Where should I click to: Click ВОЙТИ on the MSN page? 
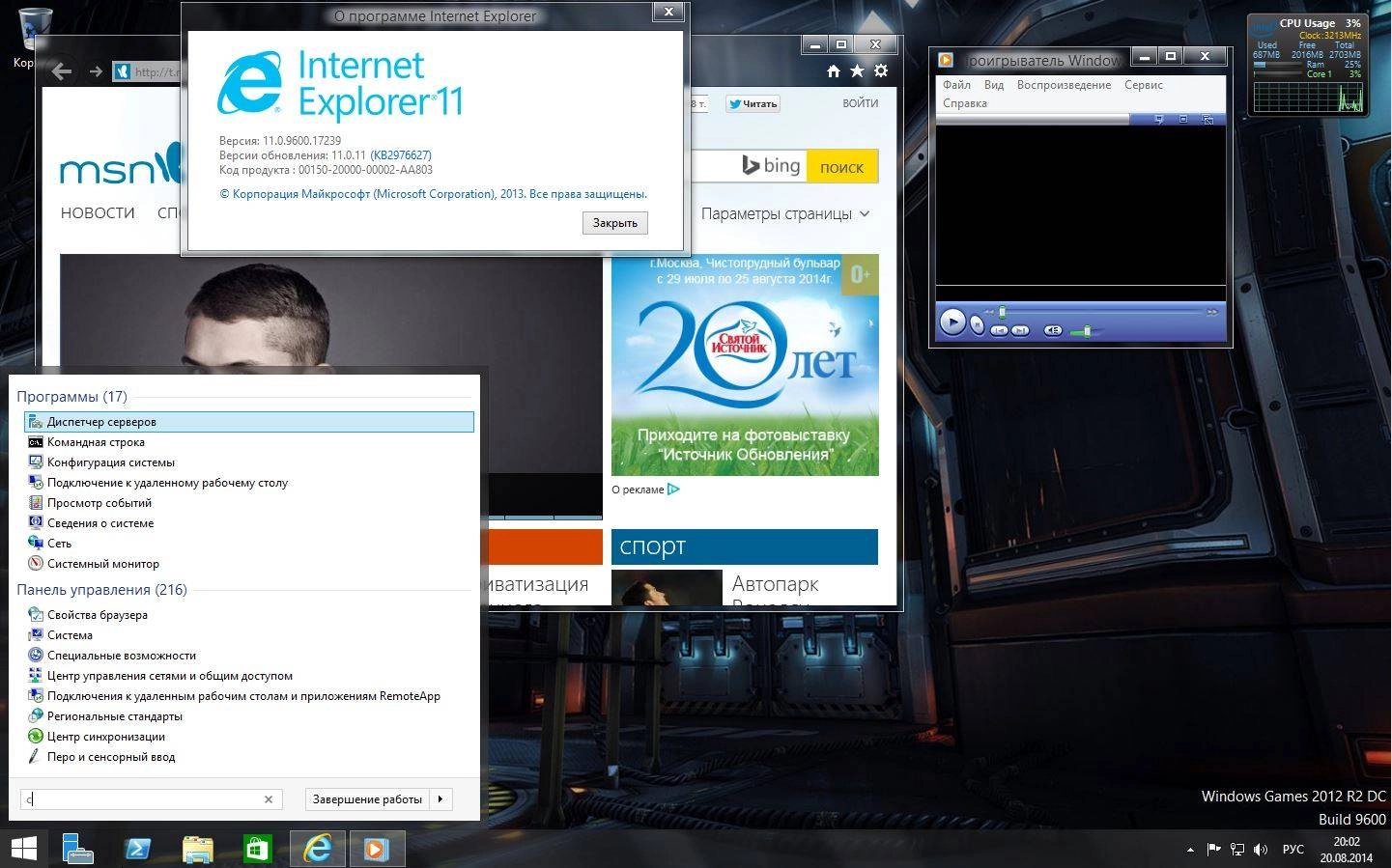860,103
